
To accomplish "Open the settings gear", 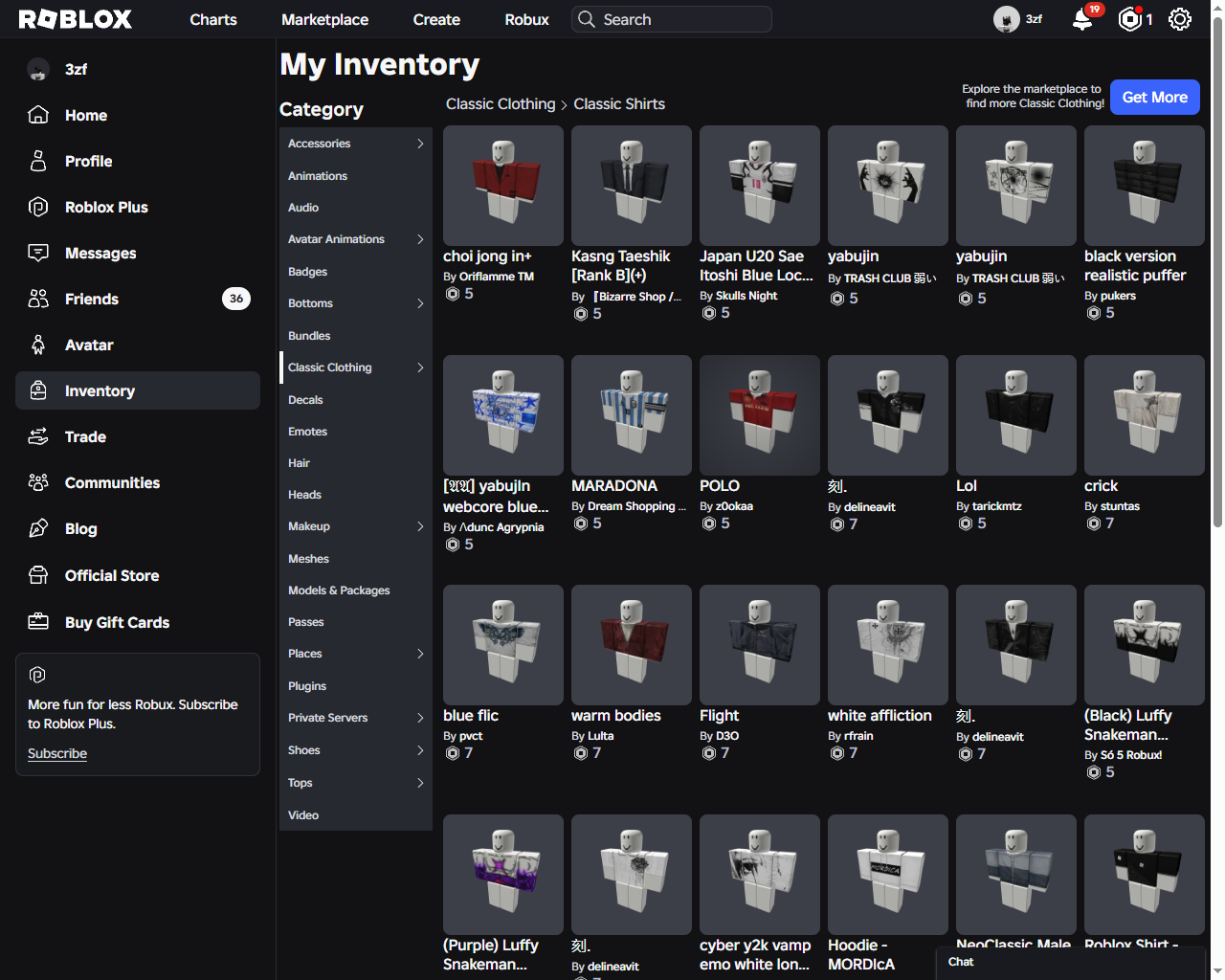I will click(1180, 19).
